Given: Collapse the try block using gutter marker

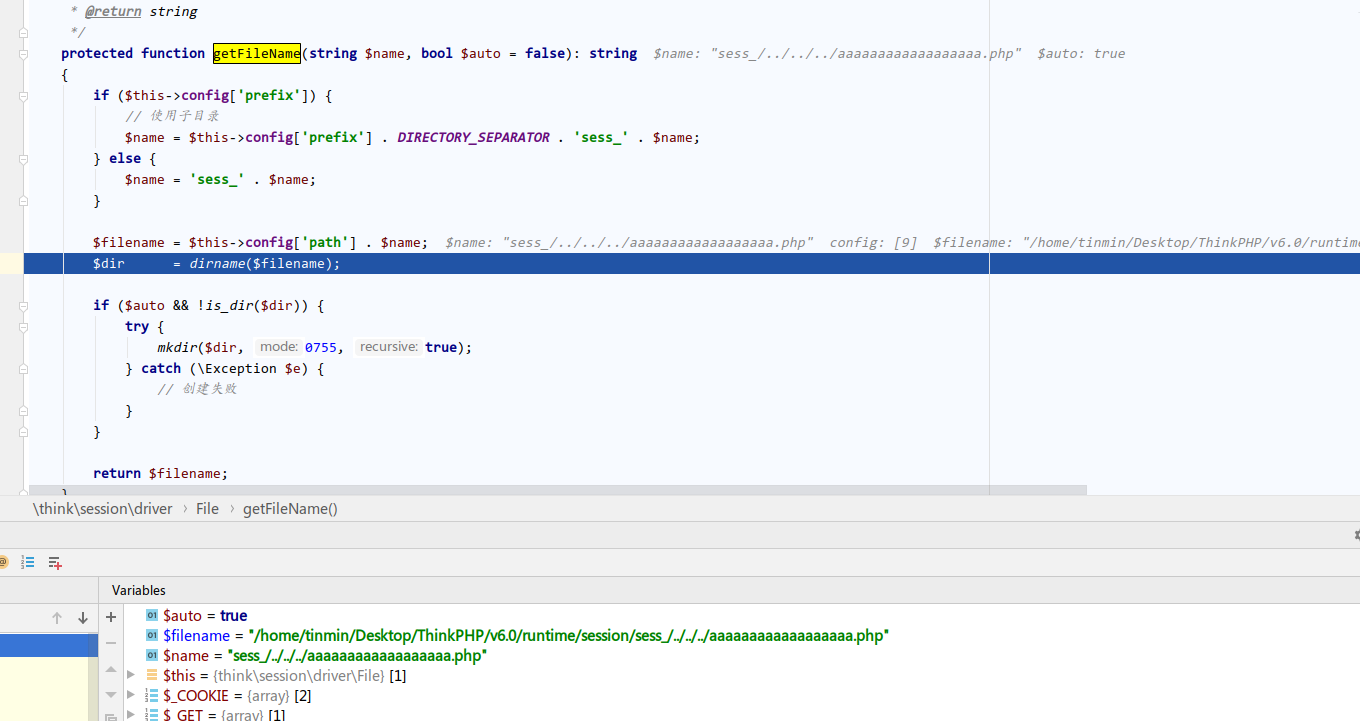Looking at the screenshot, I should [22, 326].
